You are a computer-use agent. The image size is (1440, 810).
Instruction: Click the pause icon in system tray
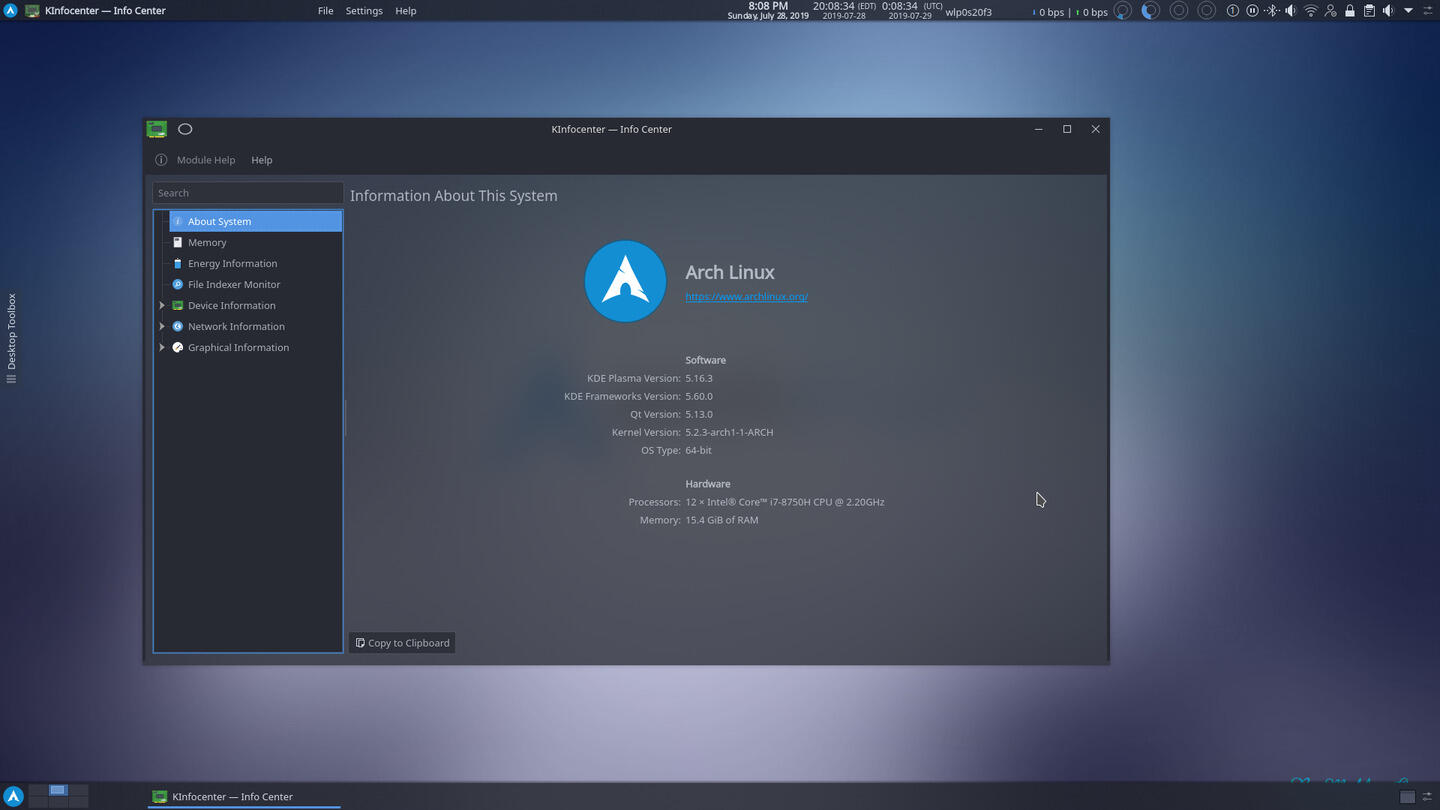1252,11
